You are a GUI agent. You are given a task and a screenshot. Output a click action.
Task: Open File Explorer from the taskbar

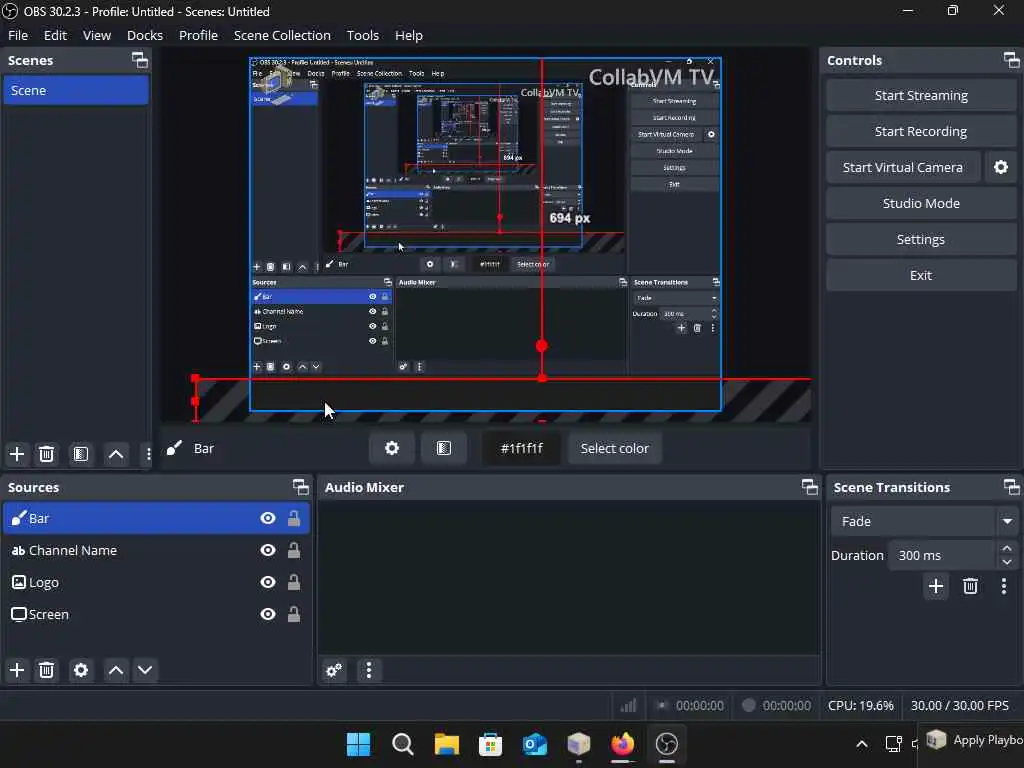click(447, 744)
